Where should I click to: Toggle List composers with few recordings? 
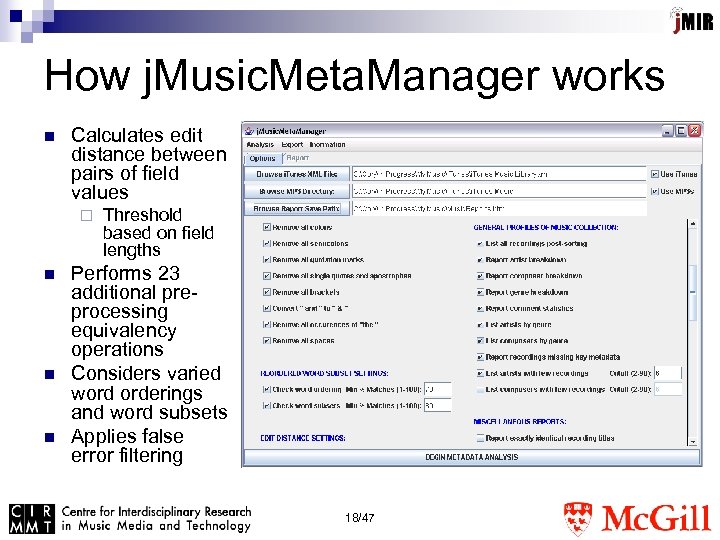coord(480,390)
